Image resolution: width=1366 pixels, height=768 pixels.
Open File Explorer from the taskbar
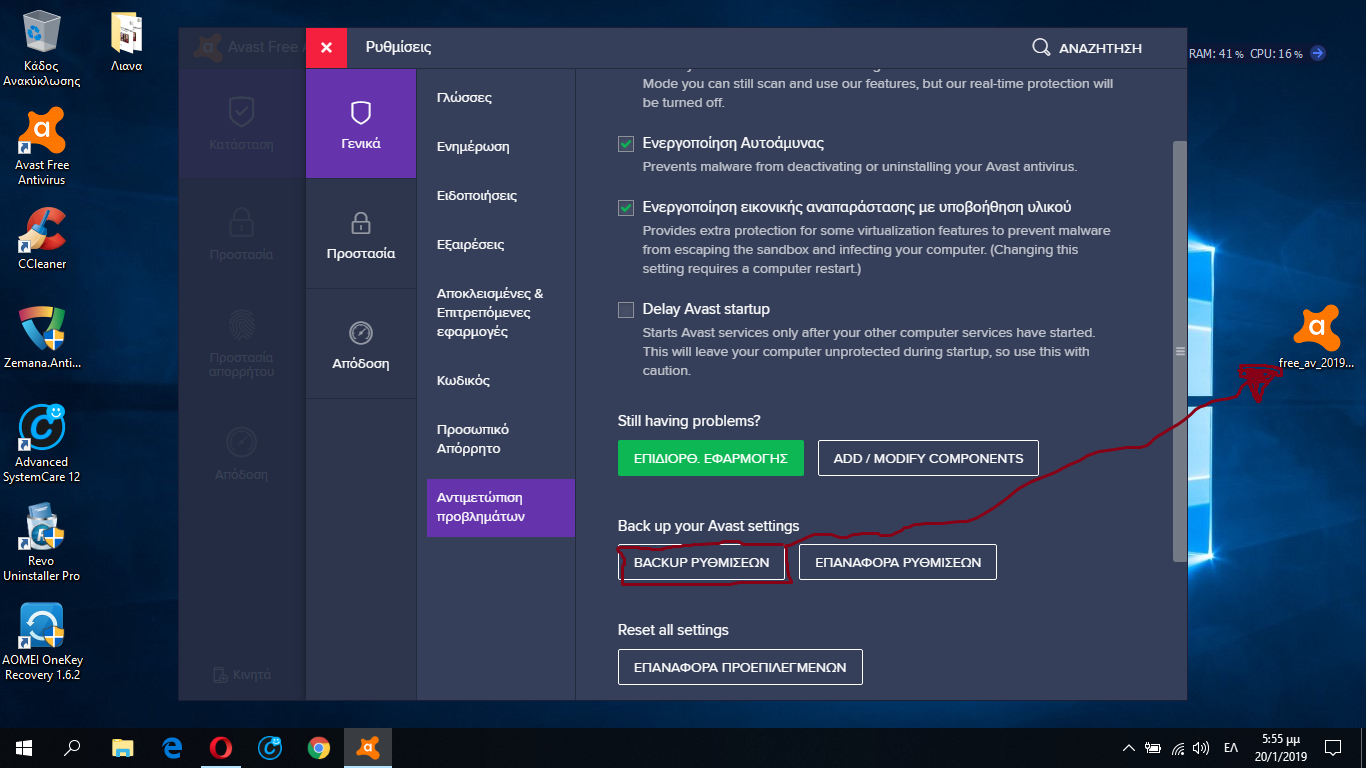tap(122, 747)
